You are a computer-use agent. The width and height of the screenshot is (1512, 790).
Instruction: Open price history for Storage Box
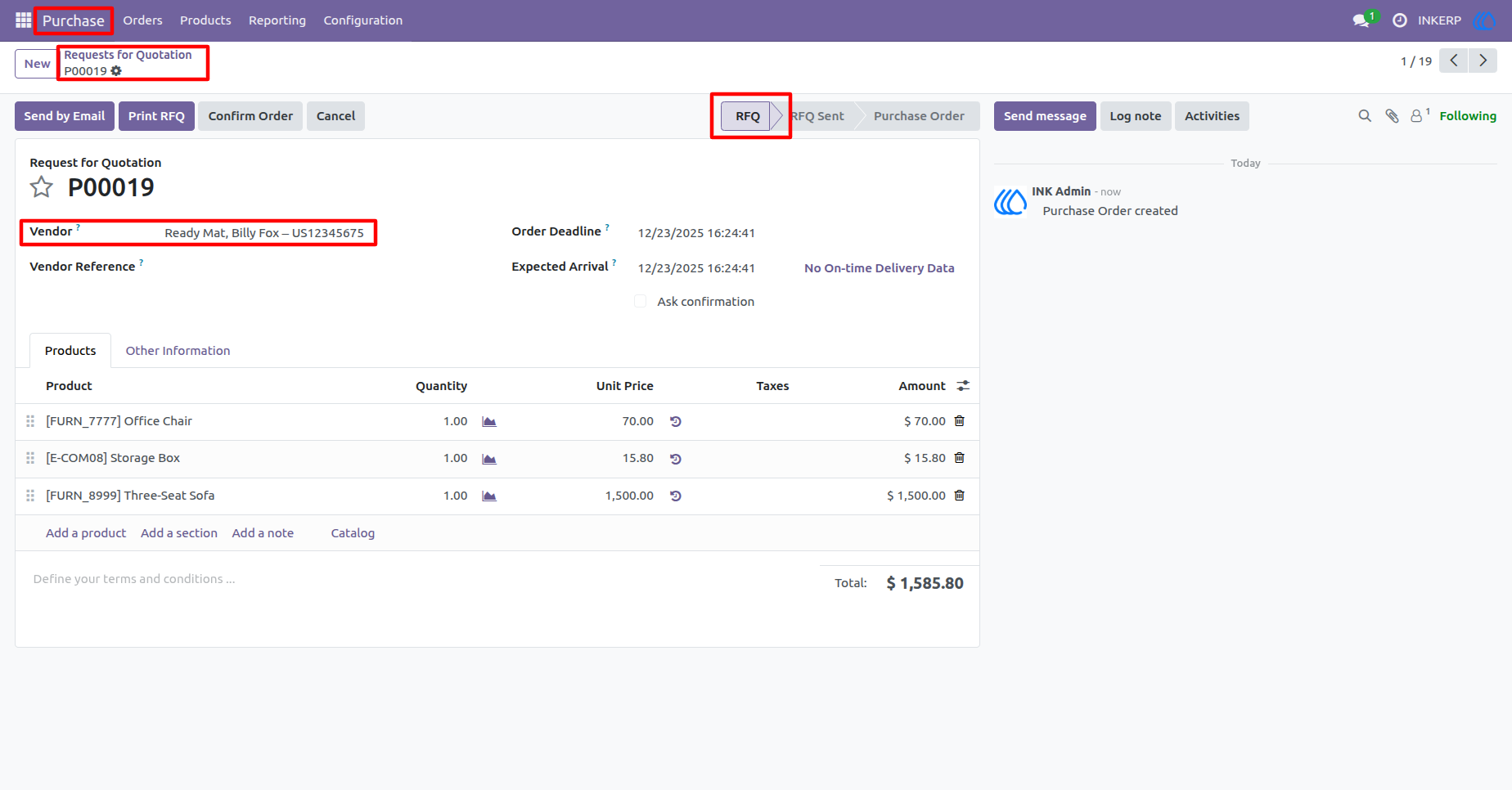coord(676,459)
